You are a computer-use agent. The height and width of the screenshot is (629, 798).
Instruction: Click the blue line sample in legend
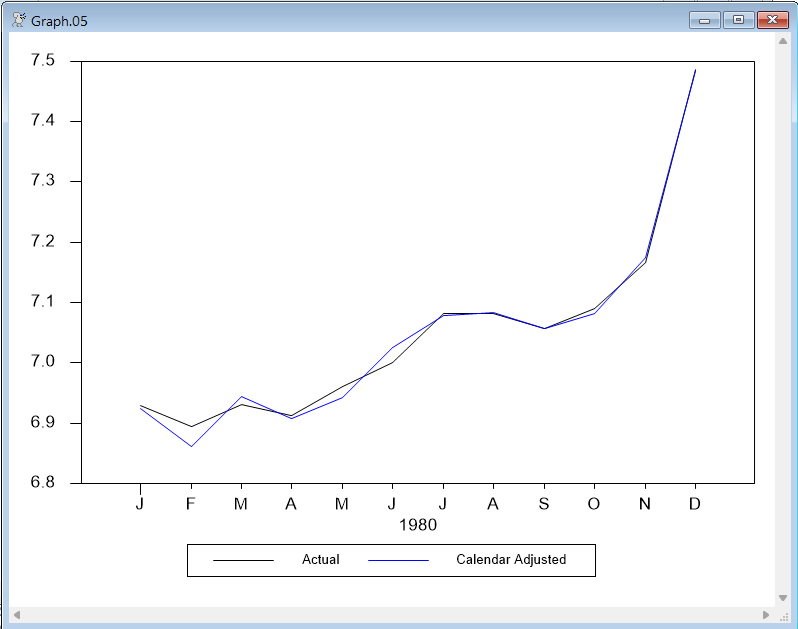pyautogui.click(x=398, y=560)
